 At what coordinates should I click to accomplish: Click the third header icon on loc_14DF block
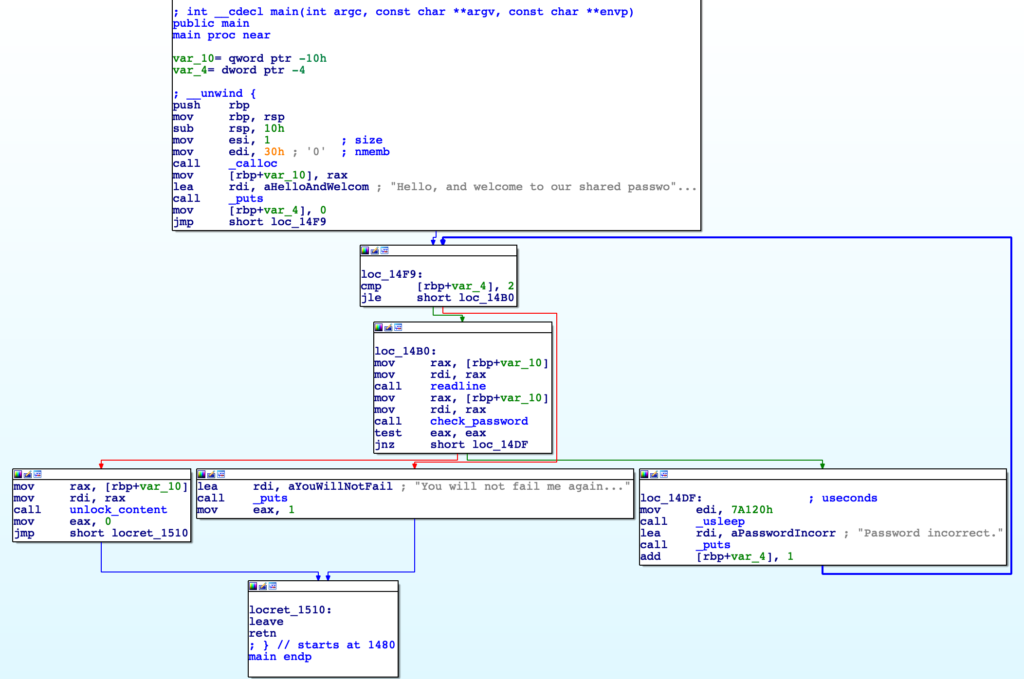point(664,474)
